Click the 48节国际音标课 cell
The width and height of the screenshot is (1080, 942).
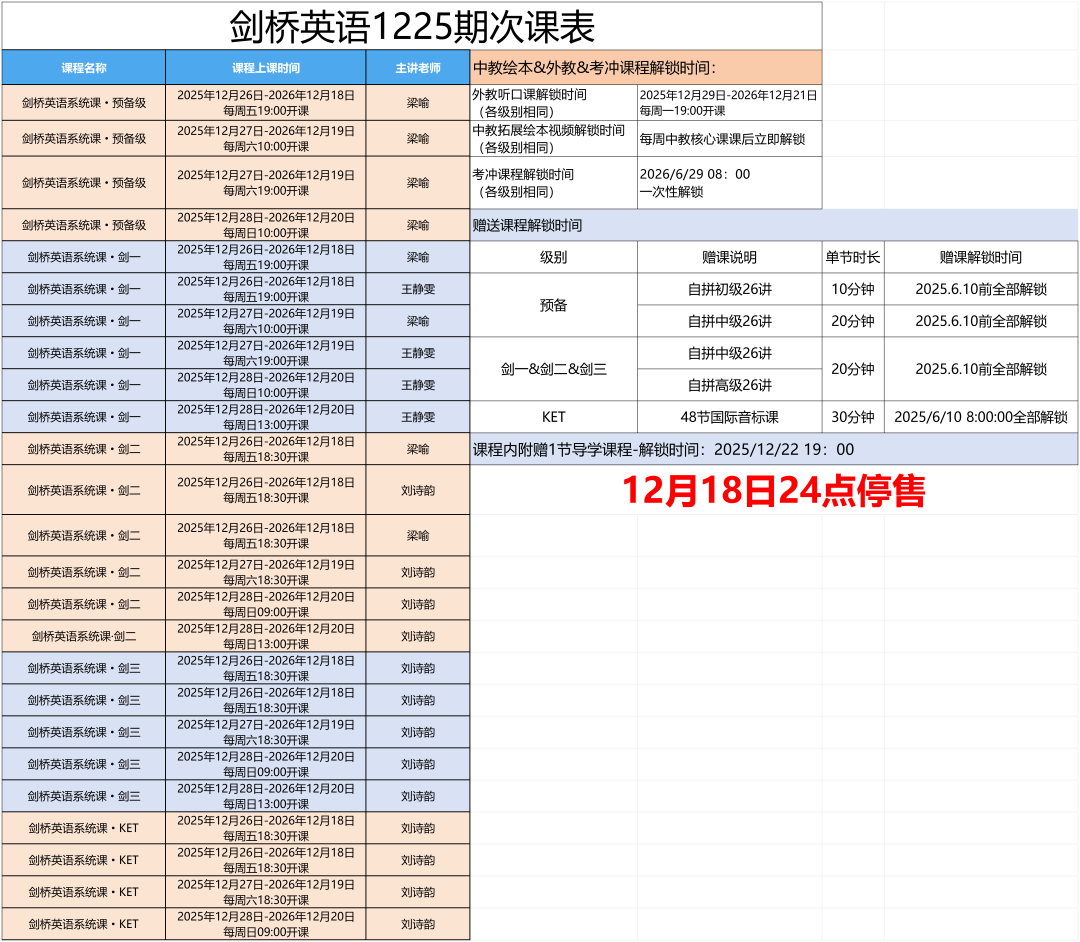[x=729, y=417]
